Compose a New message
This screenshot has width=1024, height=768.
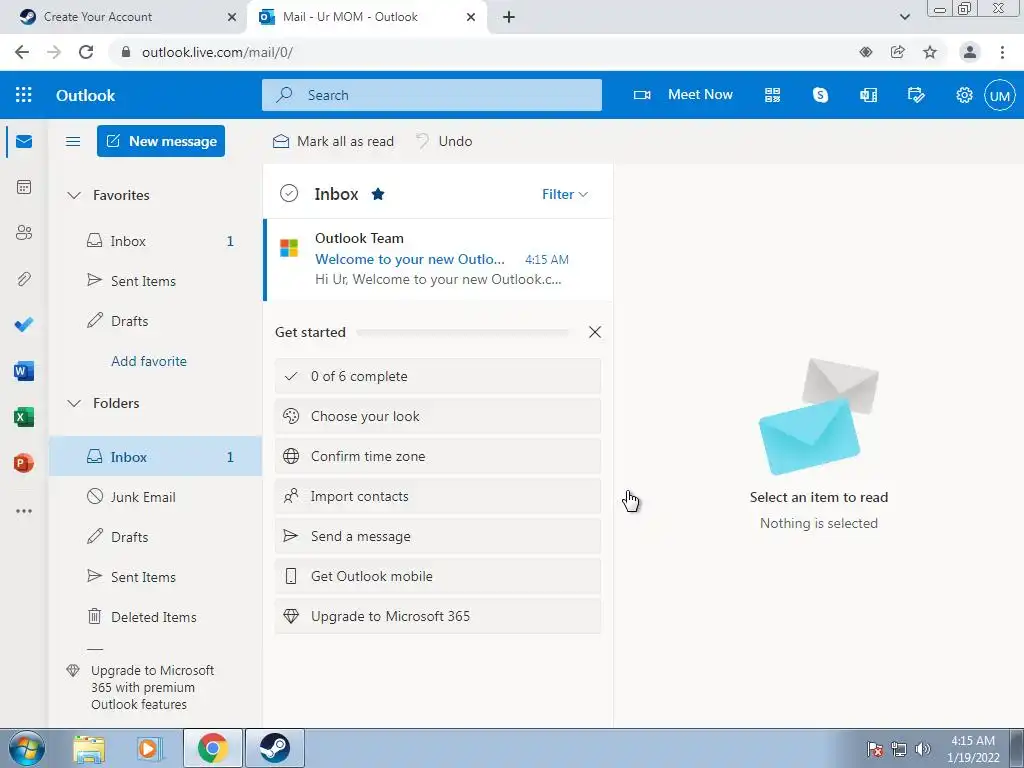(161, 141)
